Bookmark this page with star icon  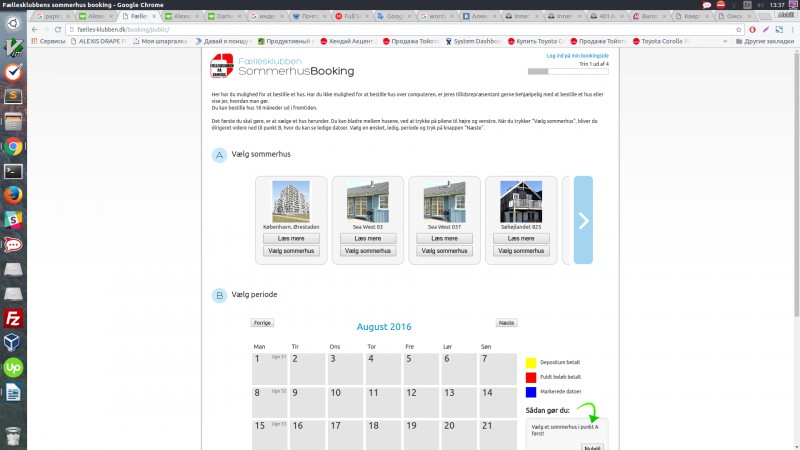738,30
